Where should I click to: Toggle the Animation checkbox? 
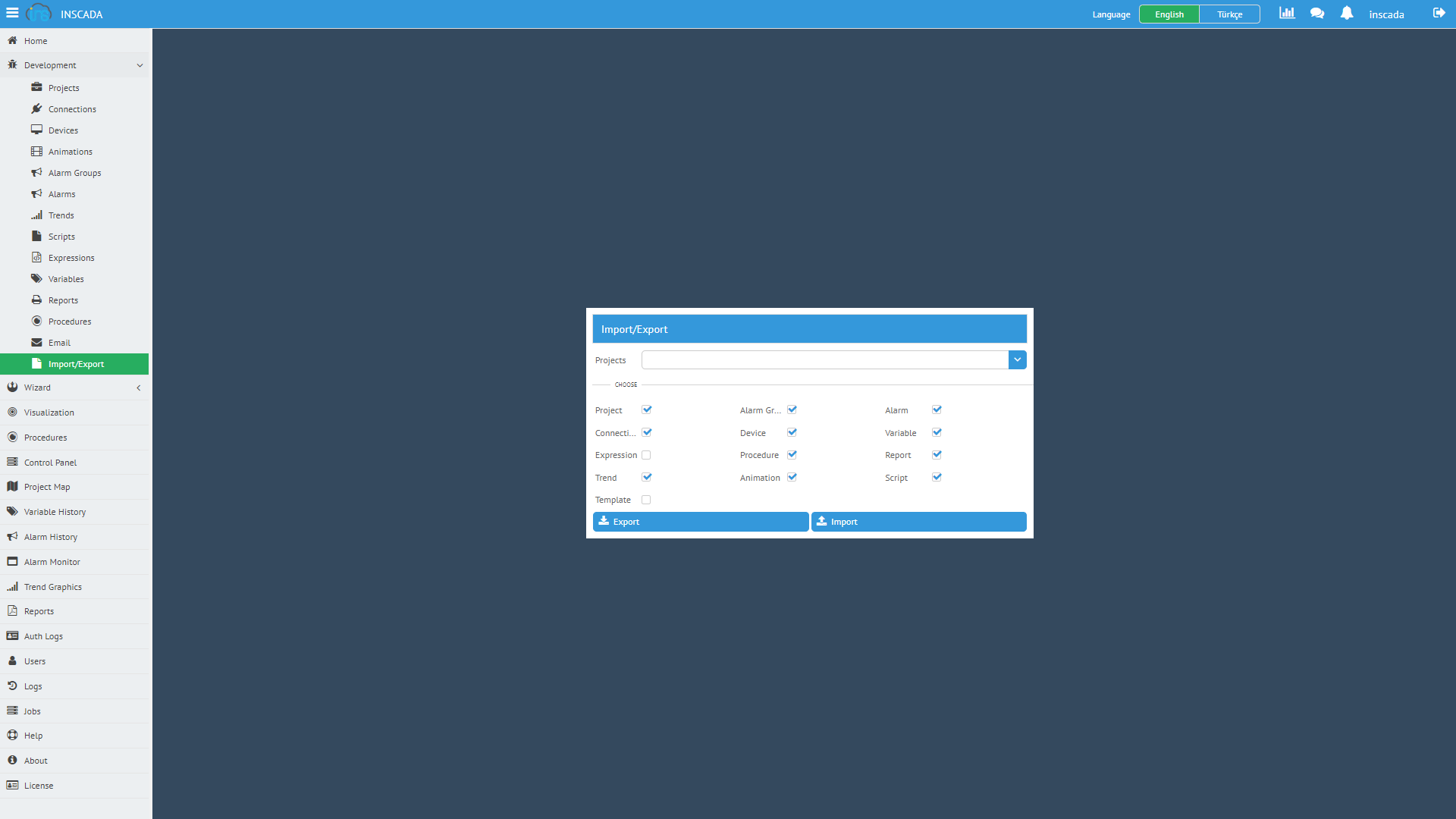click(x=792, y=477)
